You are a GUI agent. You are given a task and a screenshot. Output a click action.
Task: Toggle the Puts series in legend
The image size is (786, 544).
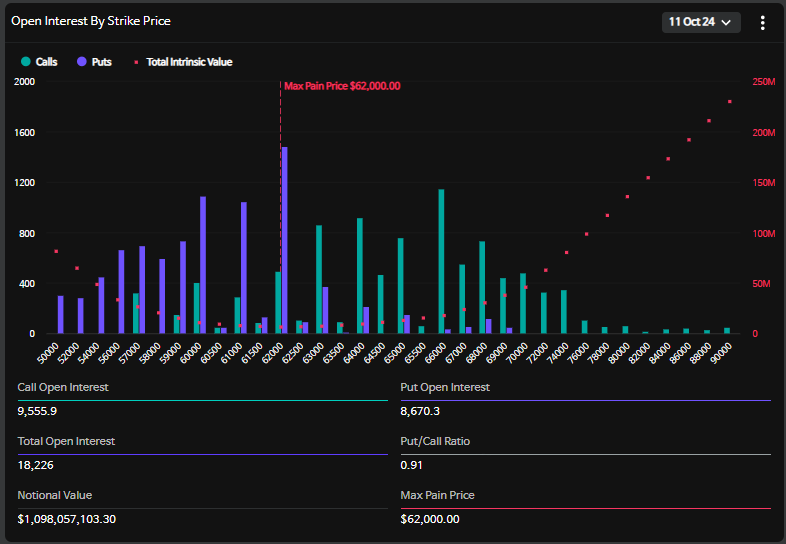[x=94, y=62]
